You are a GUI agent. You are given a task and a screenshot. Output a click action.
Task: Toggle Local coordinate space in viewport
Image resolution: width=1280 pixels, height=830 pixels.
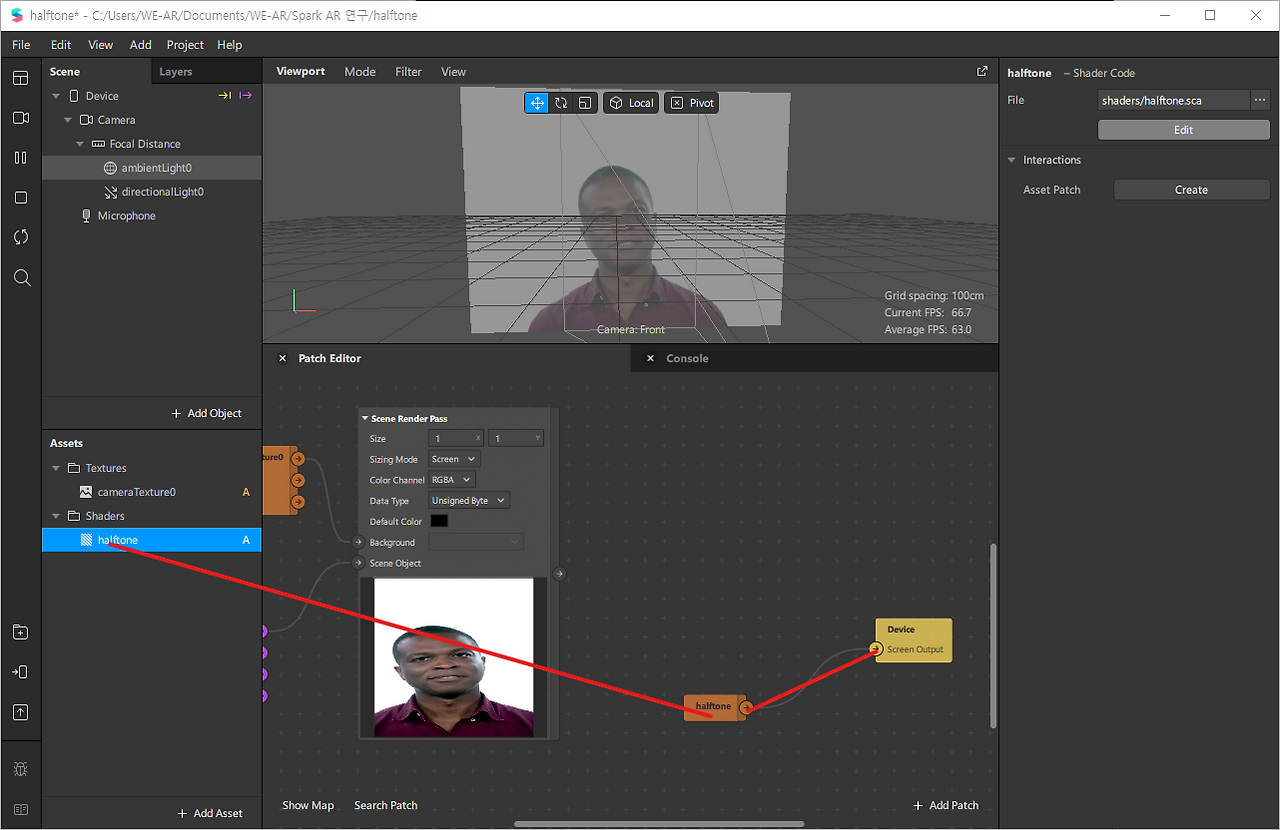[x=631, y=103]
